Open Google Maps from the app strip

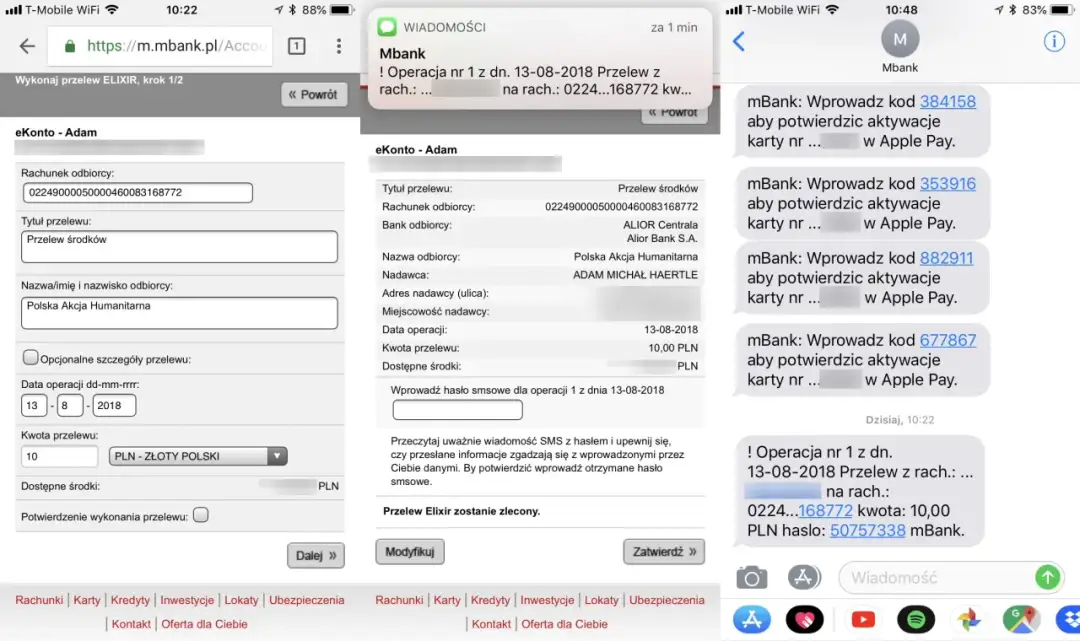point(1022,620)
